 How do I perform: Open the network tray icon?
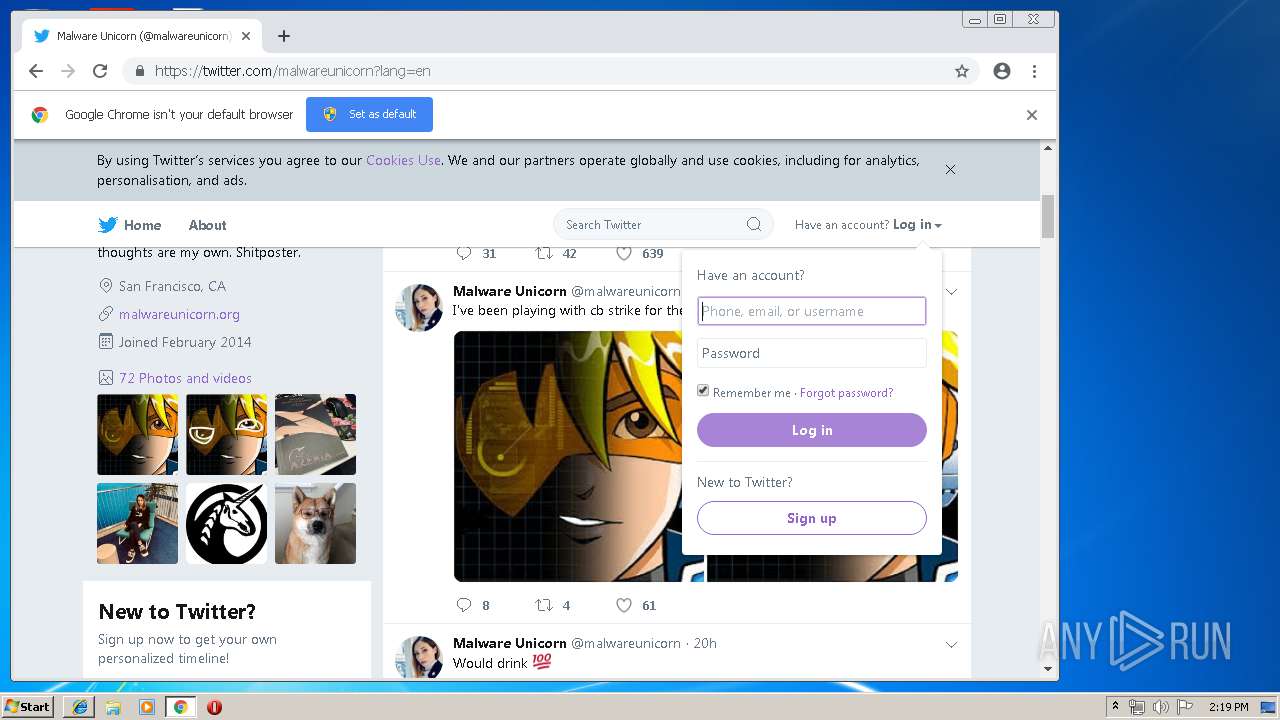tap(1137, 707)
